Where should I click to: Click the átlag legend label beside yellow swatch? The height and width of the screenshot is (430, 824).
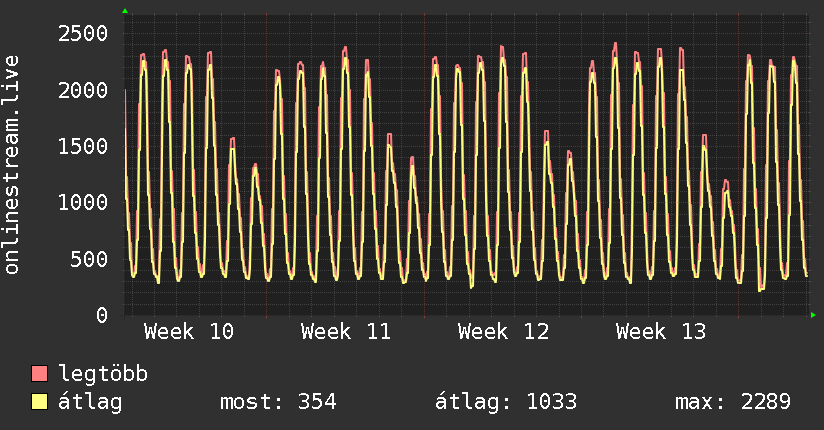point(90,402)
